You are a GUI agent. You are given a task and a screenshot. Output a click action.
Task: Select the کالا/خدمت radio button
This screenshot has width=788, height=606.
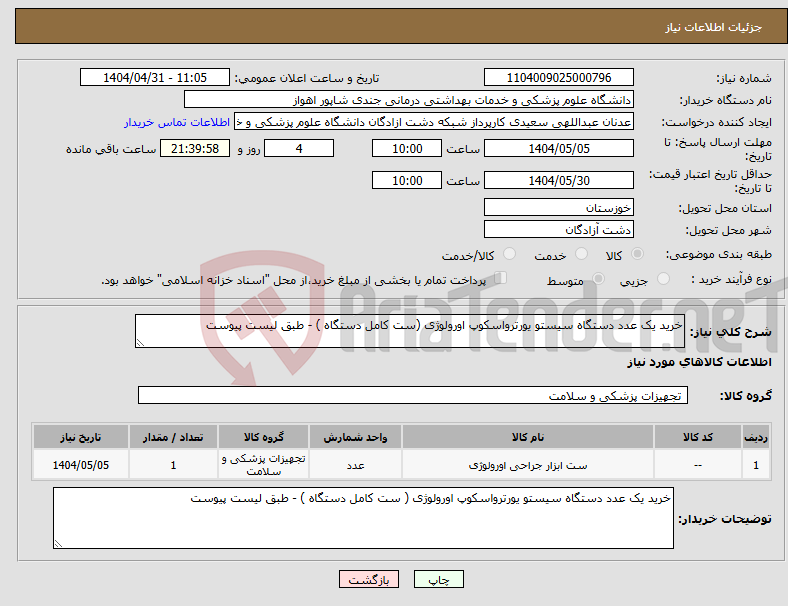[510, 254]
